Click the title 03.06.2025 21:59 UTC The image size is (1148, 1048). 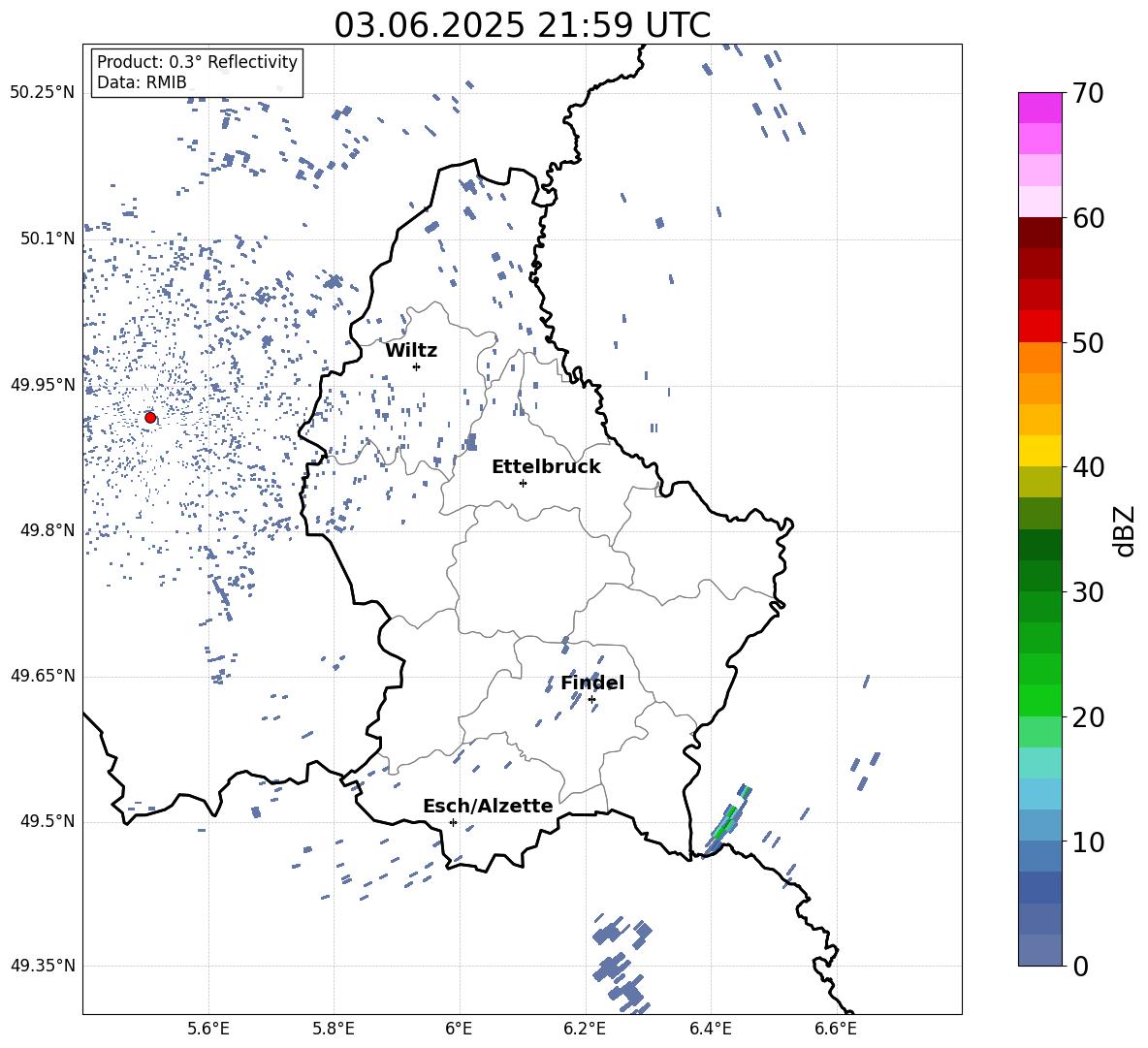(x=522, y=25)
